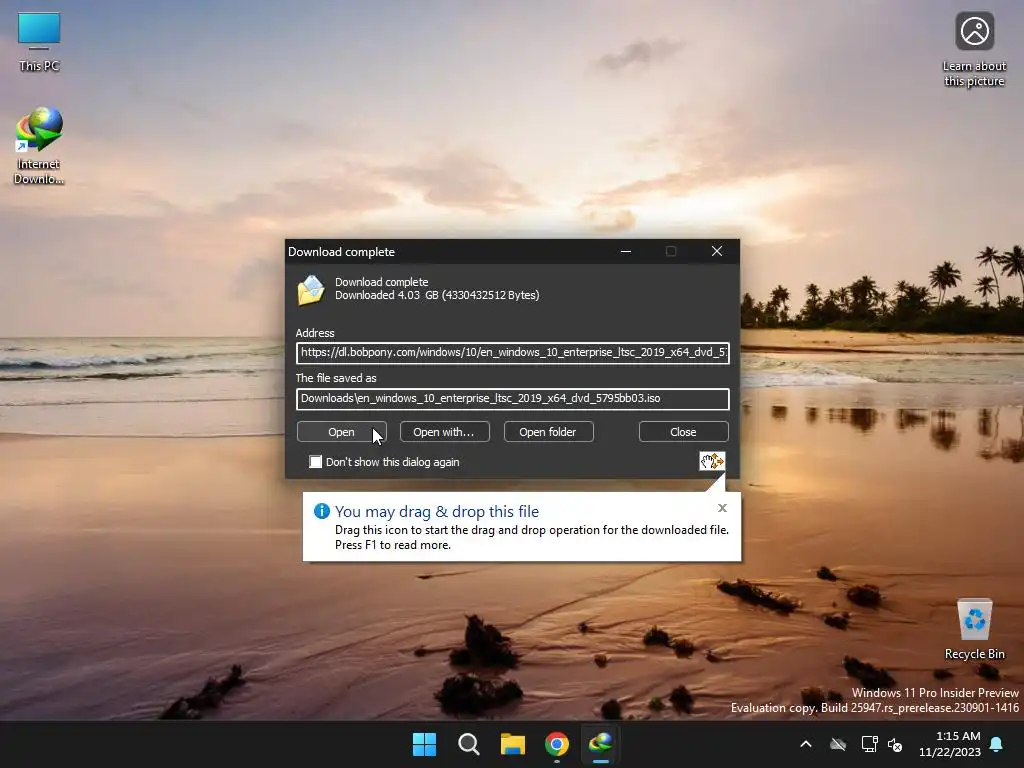
Task: Click the Open folder button
Action: click(548, 432)
